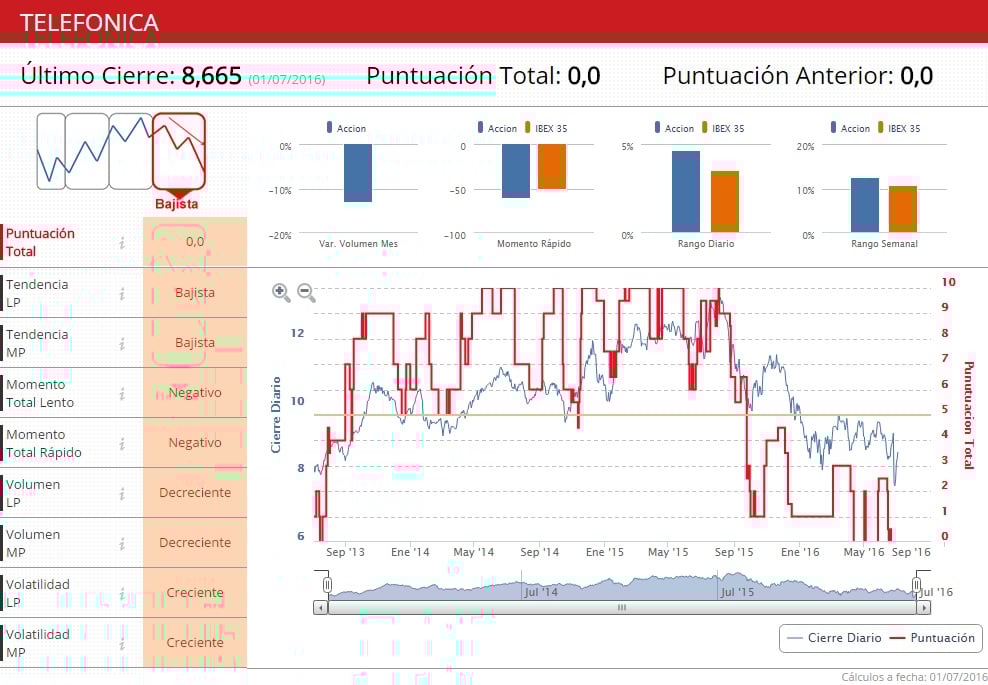Screen dimensions: 988x685
Task: Toggle IBEX 35 legend in Rango Semanal chart
Action: [x=899, y=128]
